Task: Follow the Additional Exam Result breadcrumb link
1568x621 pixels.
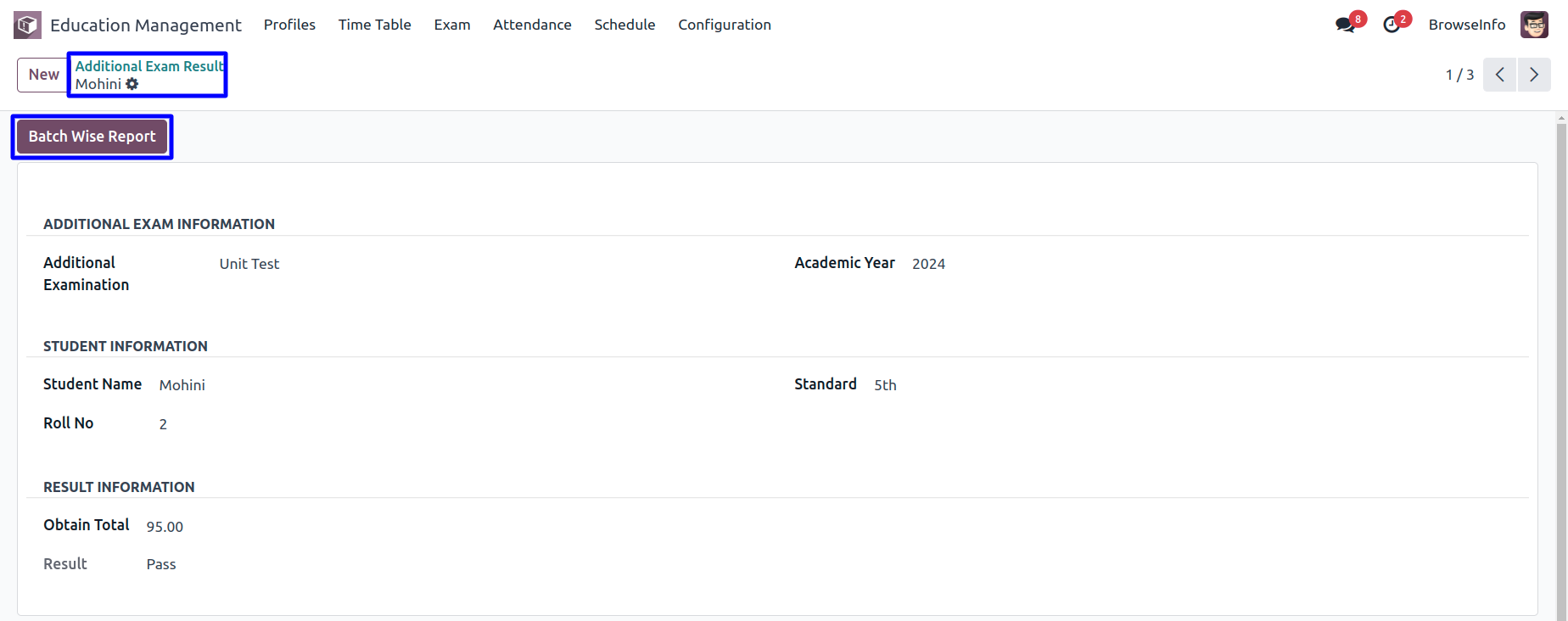Action: tap(149, 66)
